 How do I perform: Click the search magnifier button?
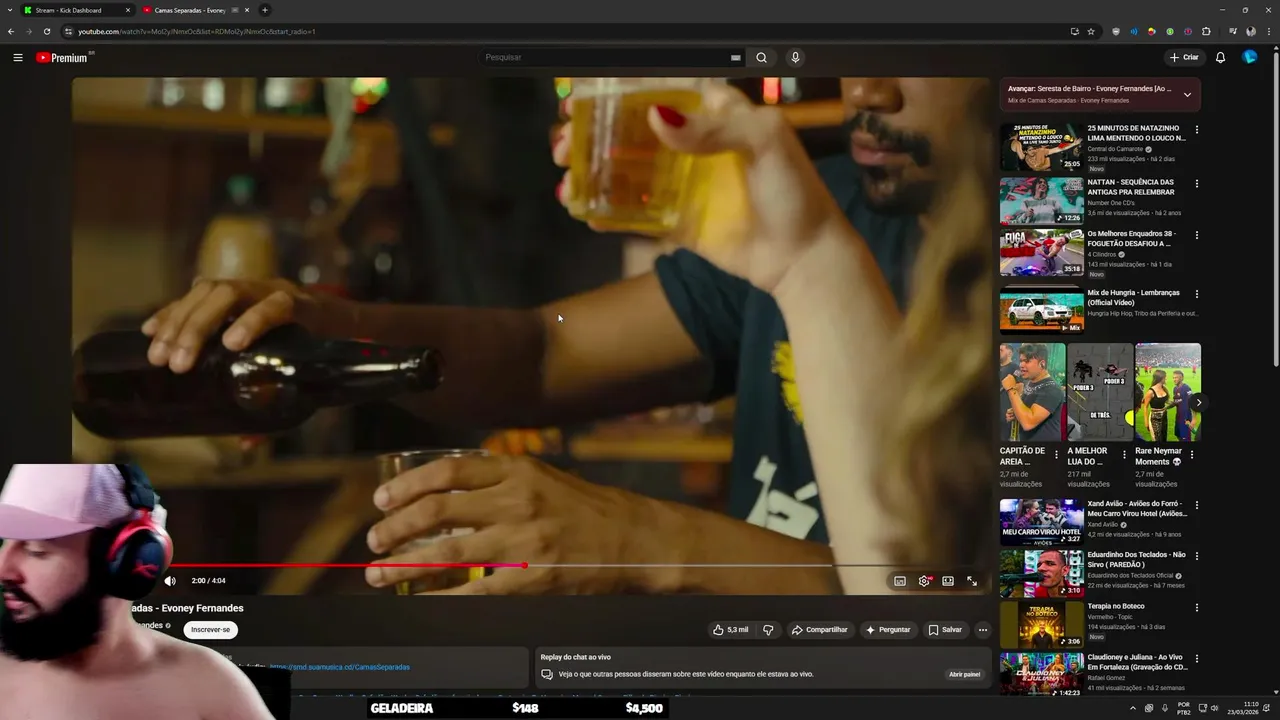coord(761,57)
